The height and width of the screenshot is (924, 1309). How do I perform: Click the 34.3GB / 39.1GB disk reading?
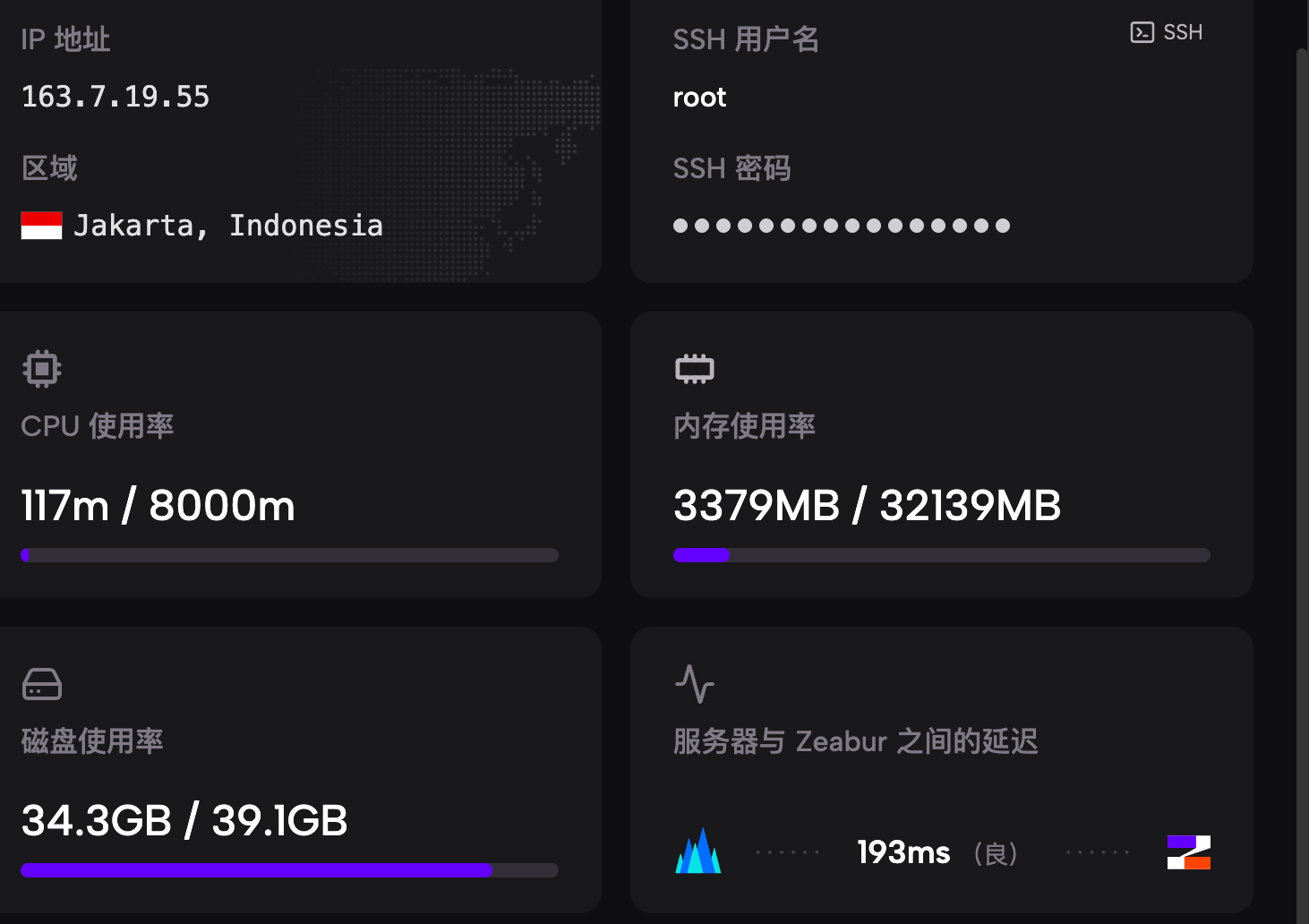coord(184,821)
